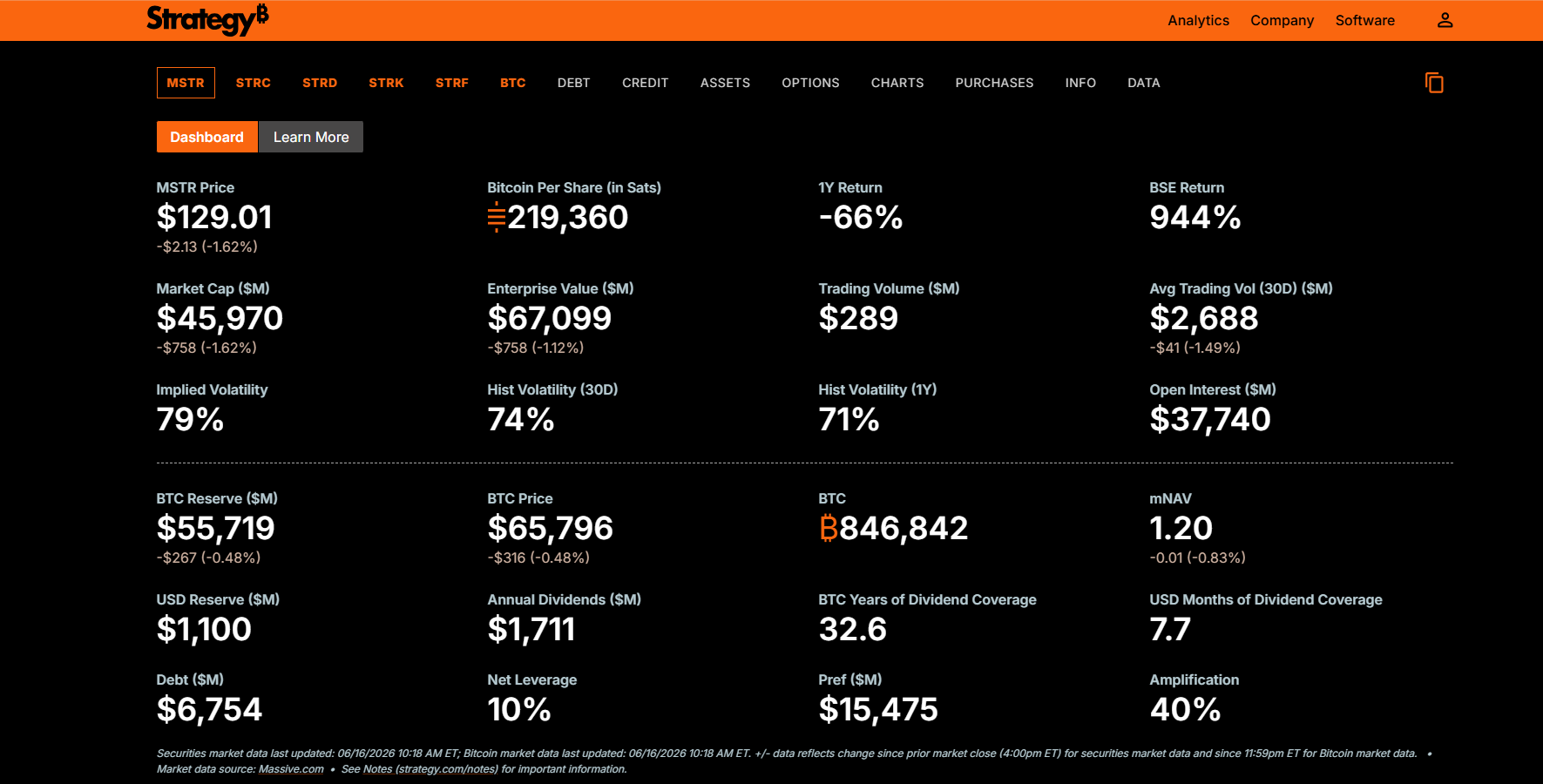Open the user account icon

point(1445,20)
